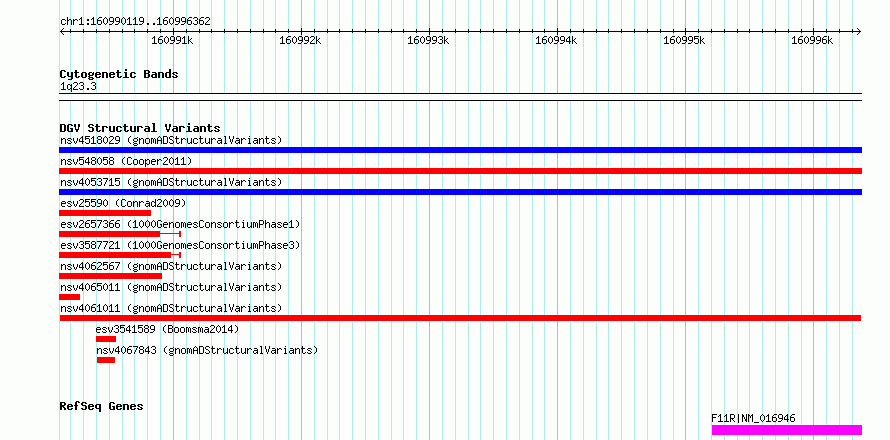The width and height of the screenshot is (890, 440).
Task: Open esv3587721 (1000GenomesConsortiumPhase3) label
Action: click(180, 245)
